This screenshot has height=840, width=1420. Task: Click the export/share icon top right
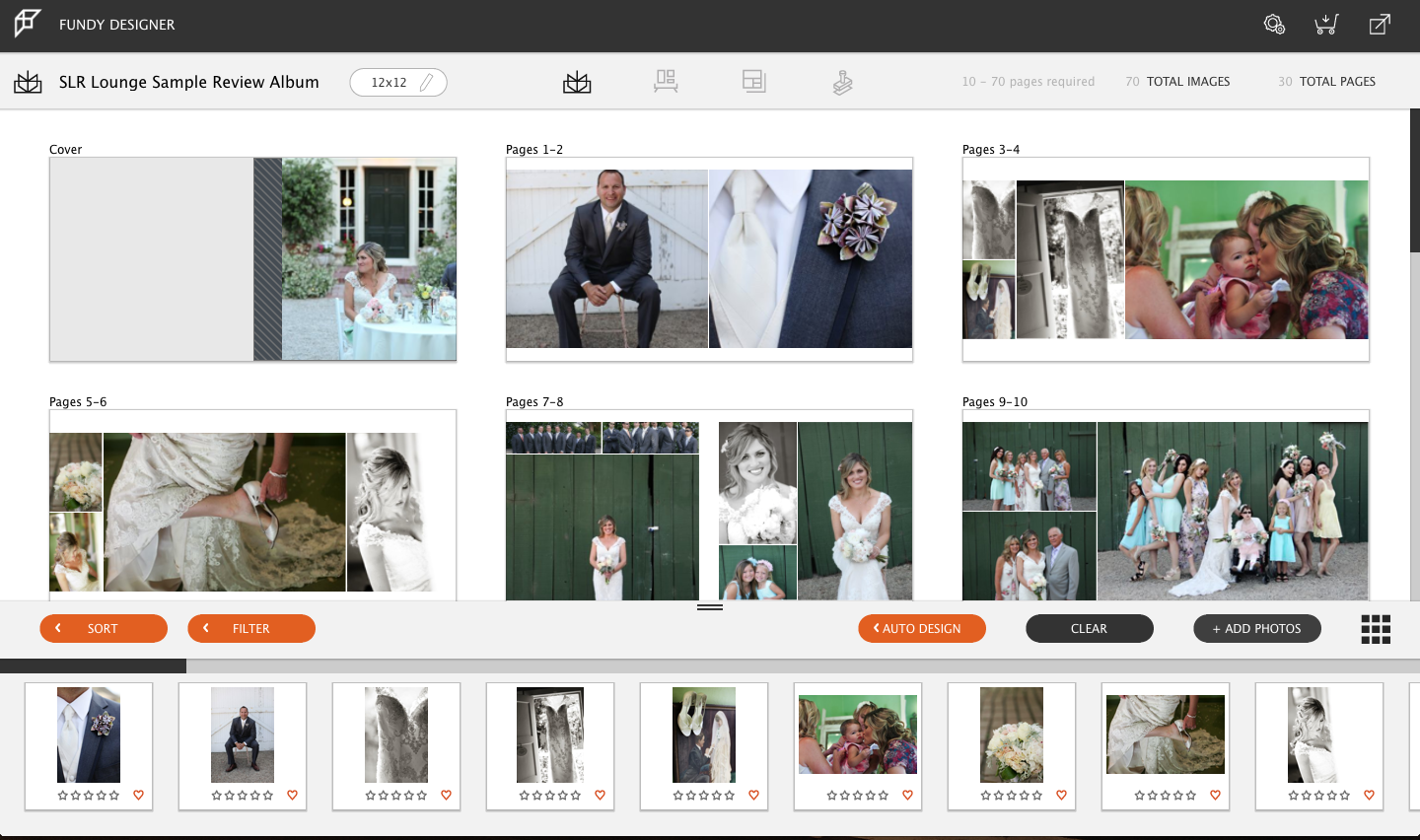pyautogui.click(x=1379, y=24)
